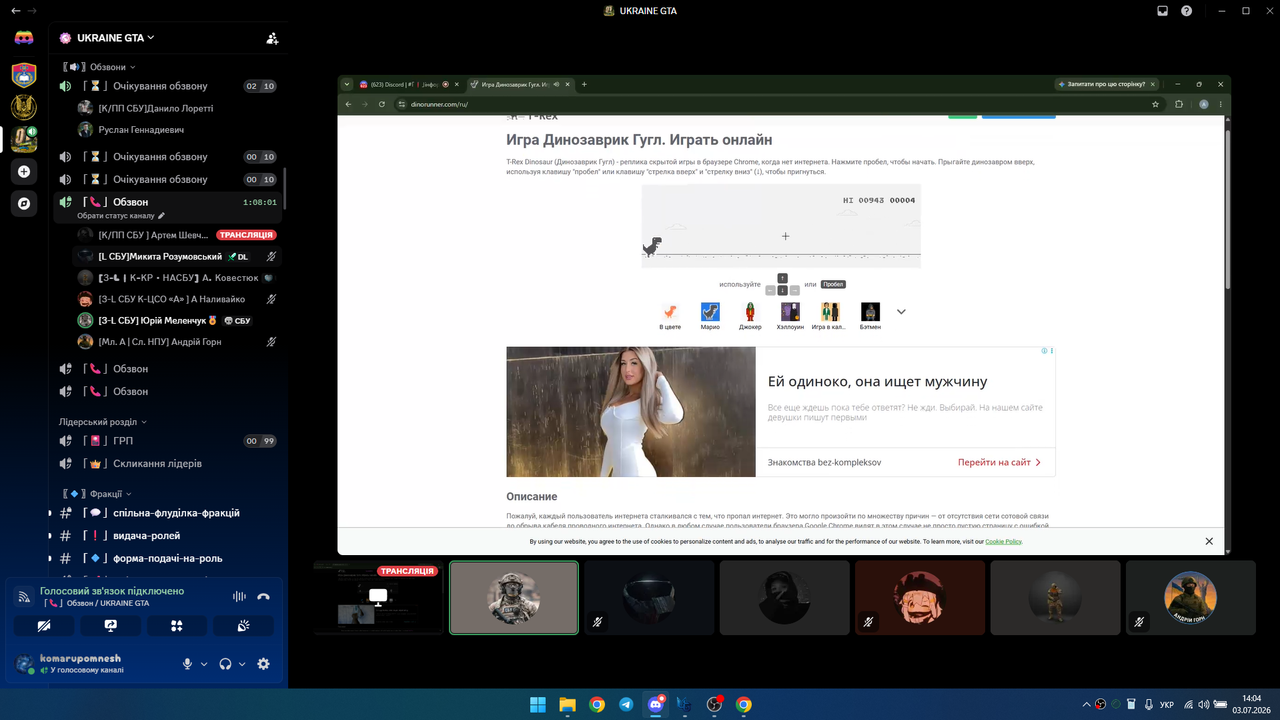This screenshot has width=1280, height=720.
Task: Click user Руслан Геннадиевич in waiting channel
Action: click(178, 130)
